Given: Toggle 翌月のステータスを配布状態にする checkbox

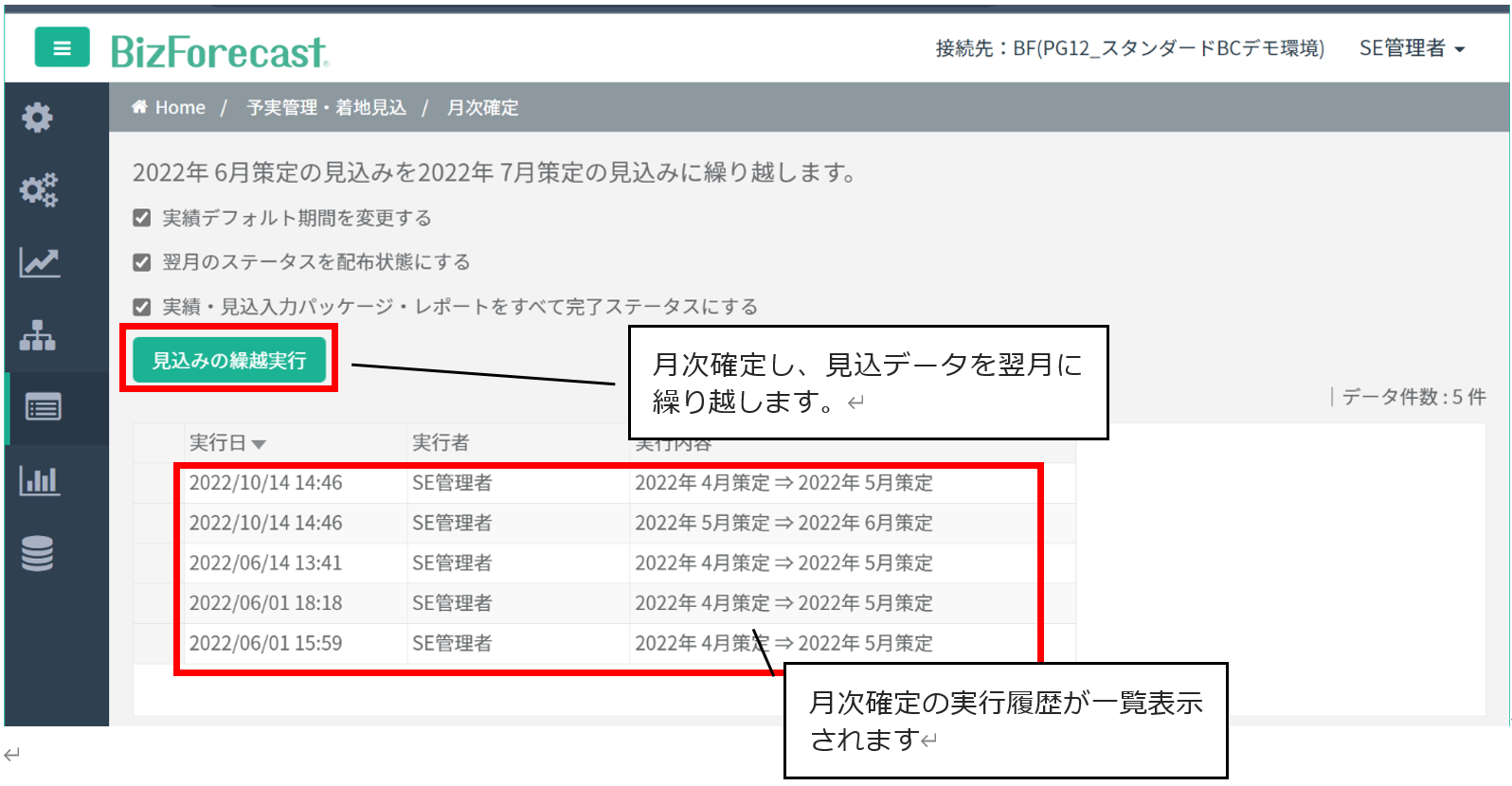Looking at the screenshot, I should [x=142, y=262].
